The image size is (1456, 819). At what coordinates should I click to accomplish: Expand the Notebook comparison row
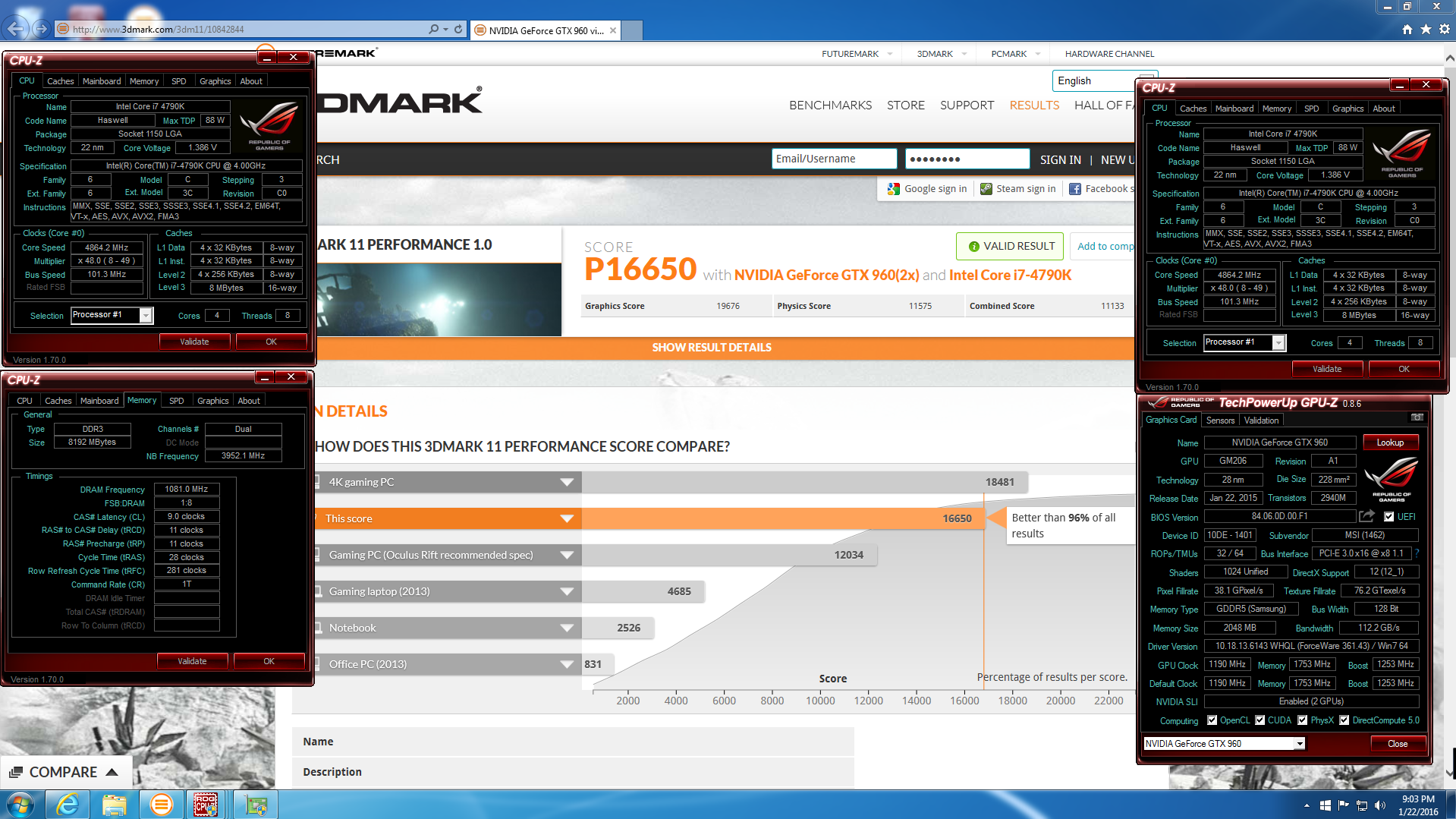566,628
